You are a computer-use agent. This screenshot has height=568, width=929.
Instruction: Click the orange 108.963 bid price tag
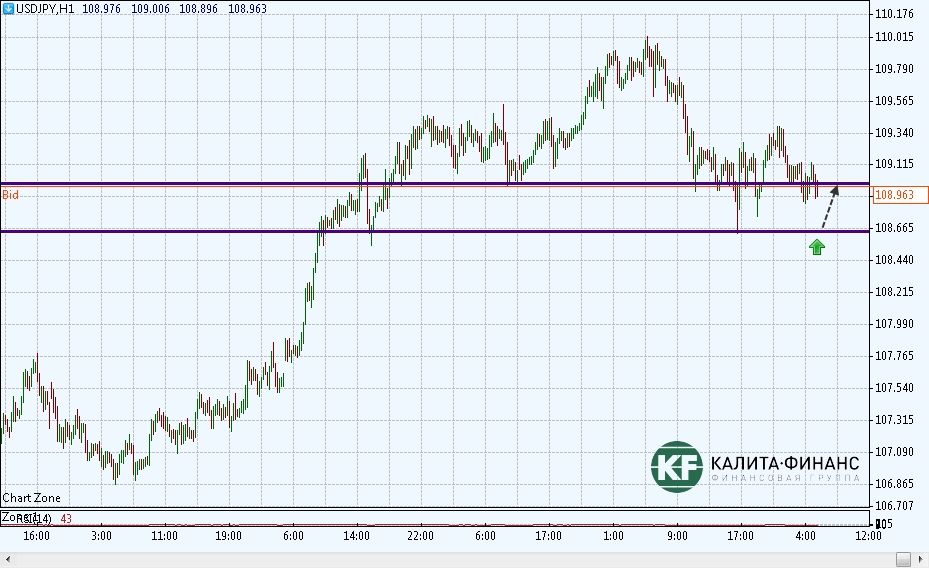click(899, 195)
